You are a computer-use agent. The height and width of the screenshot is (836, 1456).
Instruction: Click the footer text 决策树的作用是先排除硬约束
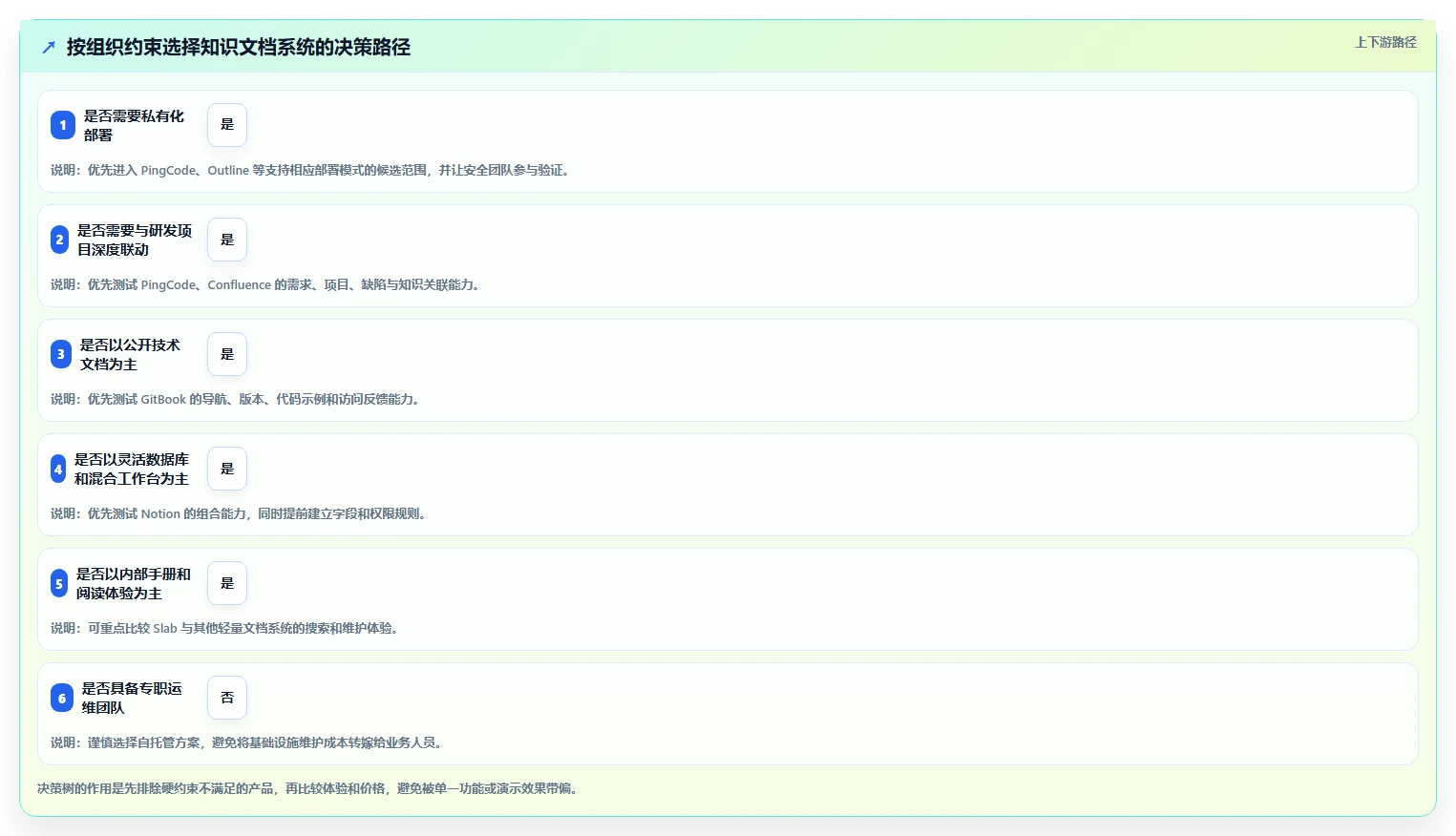(309, 788)
